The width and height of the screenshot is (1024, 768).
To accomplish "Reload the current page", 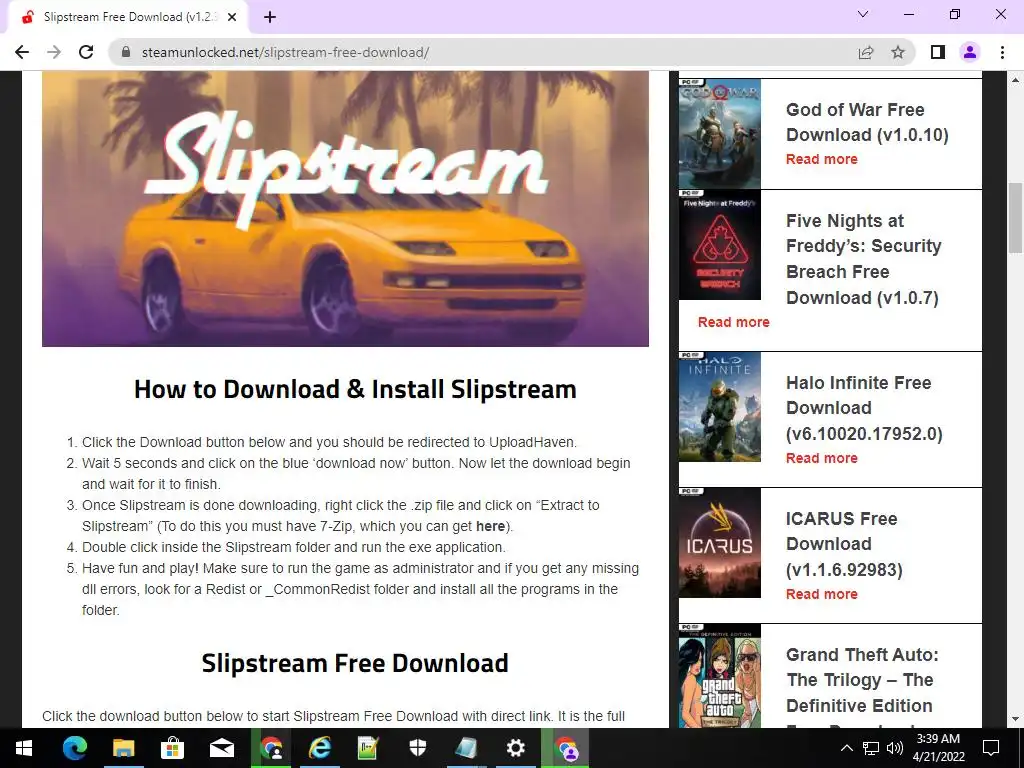I will click(86, 52).
